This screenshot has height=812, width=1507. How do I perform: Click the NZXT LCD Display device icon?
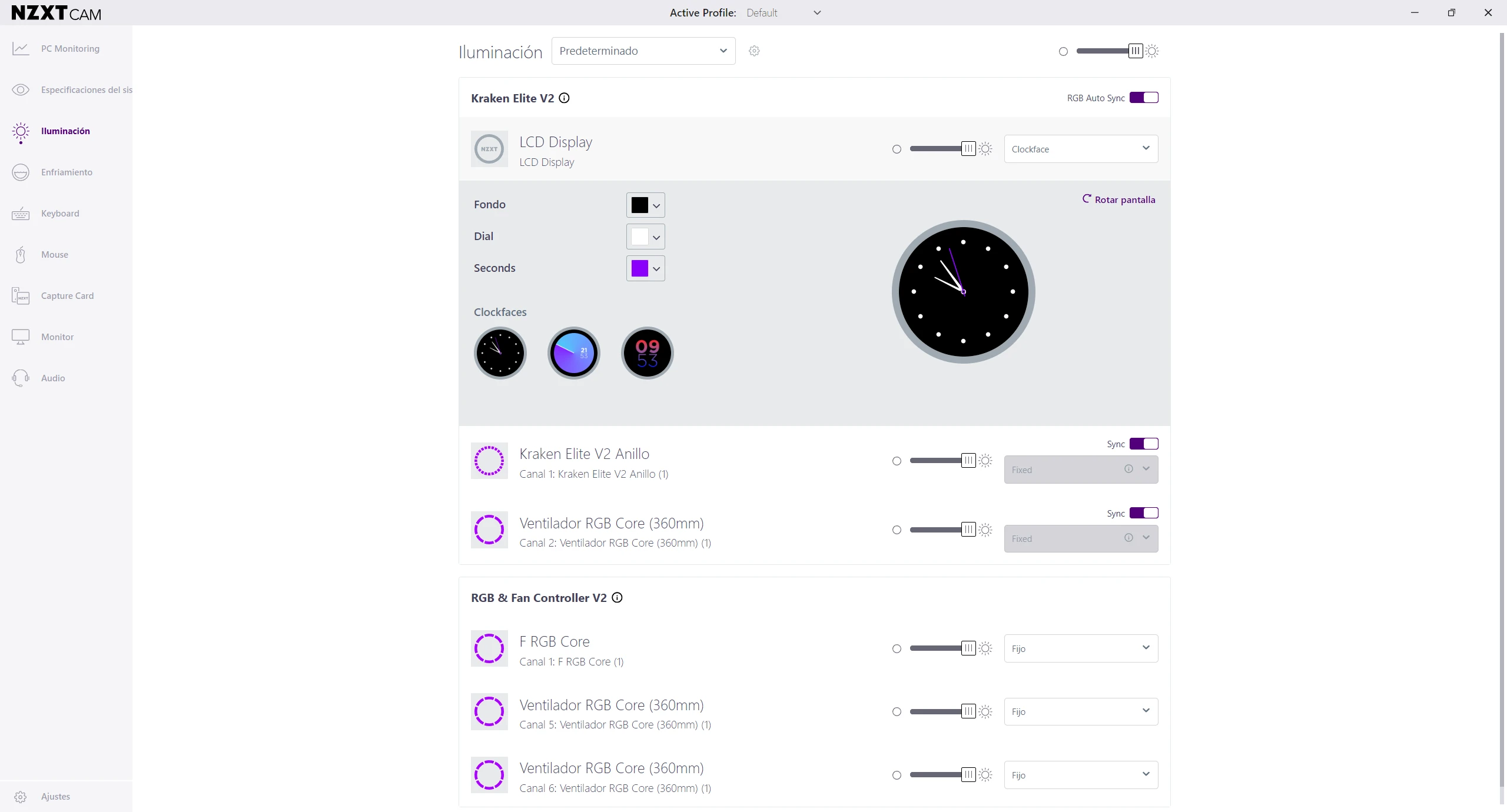coord(489,149)
